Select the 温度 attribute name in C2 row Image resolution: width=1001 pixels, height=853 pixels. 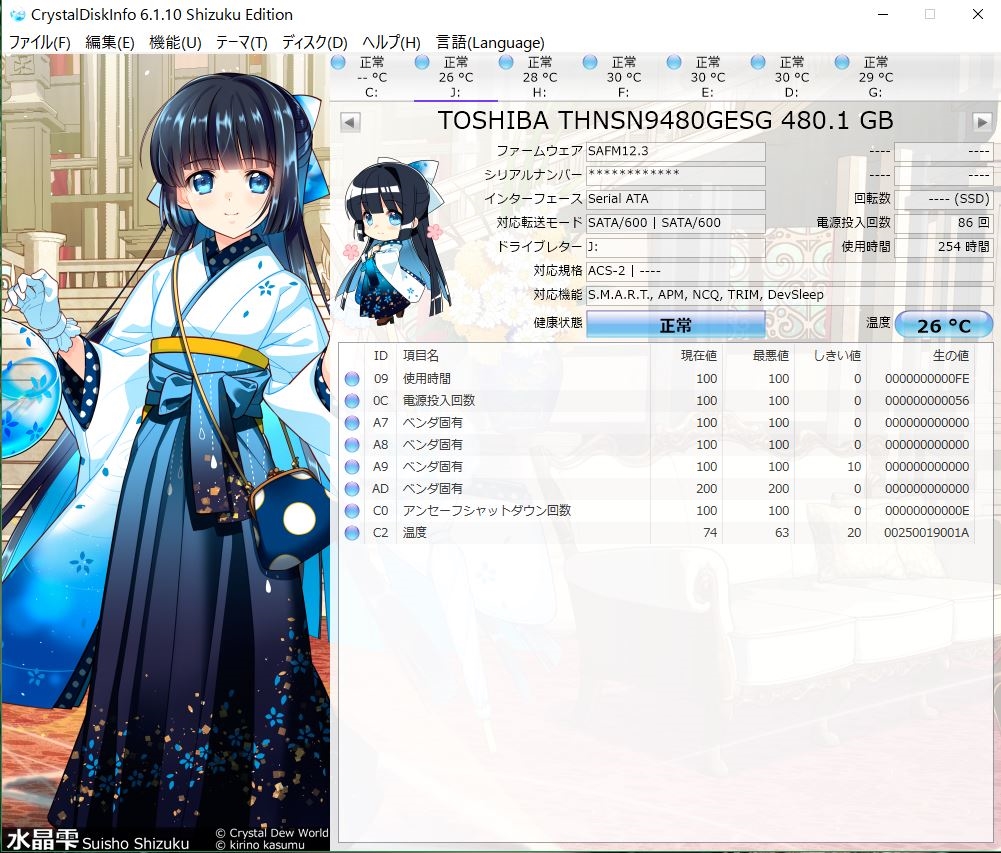[x=414, y=533]
